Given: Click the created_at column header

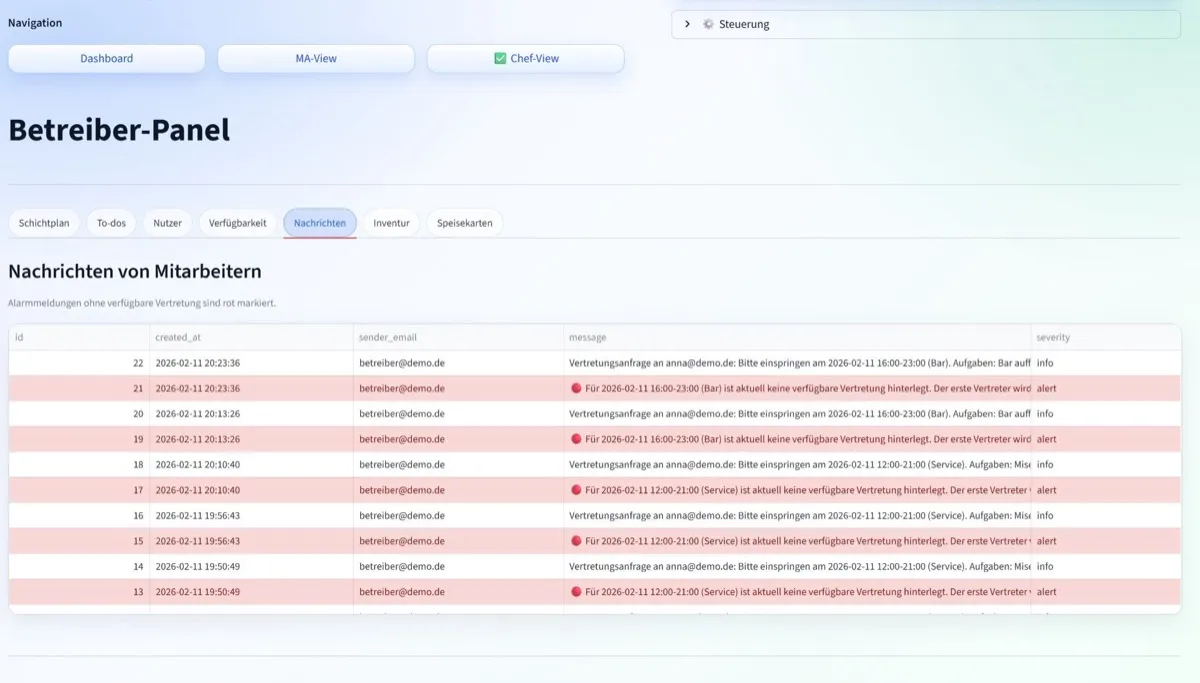Looking at the screenshot, I should (178, 338).
